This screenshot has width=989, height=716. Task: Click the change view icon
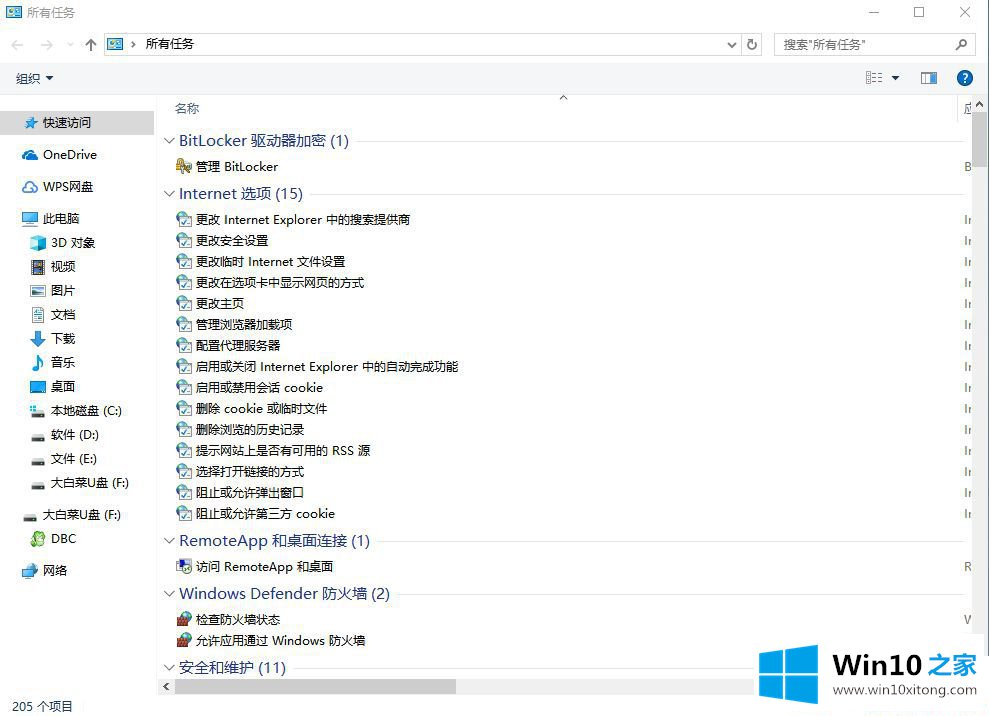point(874,78)
